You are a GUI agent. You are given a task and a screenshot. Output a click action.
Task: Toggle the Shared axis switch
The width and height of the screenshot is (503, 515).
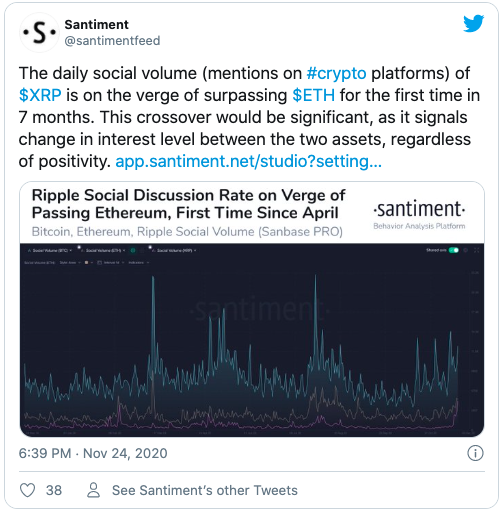454,250
